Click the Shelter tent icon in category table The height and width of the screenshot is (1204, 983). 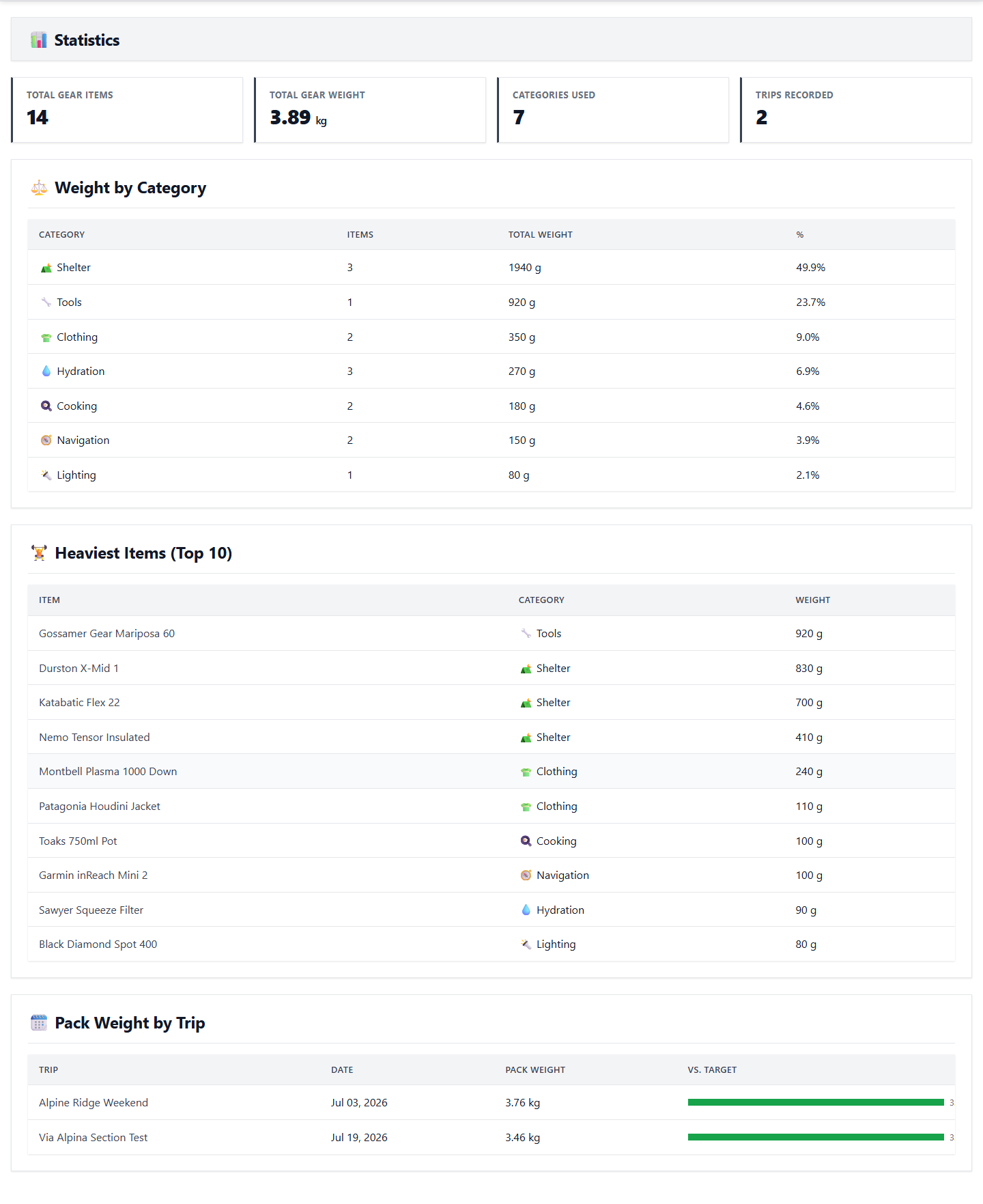click(46, 268)
